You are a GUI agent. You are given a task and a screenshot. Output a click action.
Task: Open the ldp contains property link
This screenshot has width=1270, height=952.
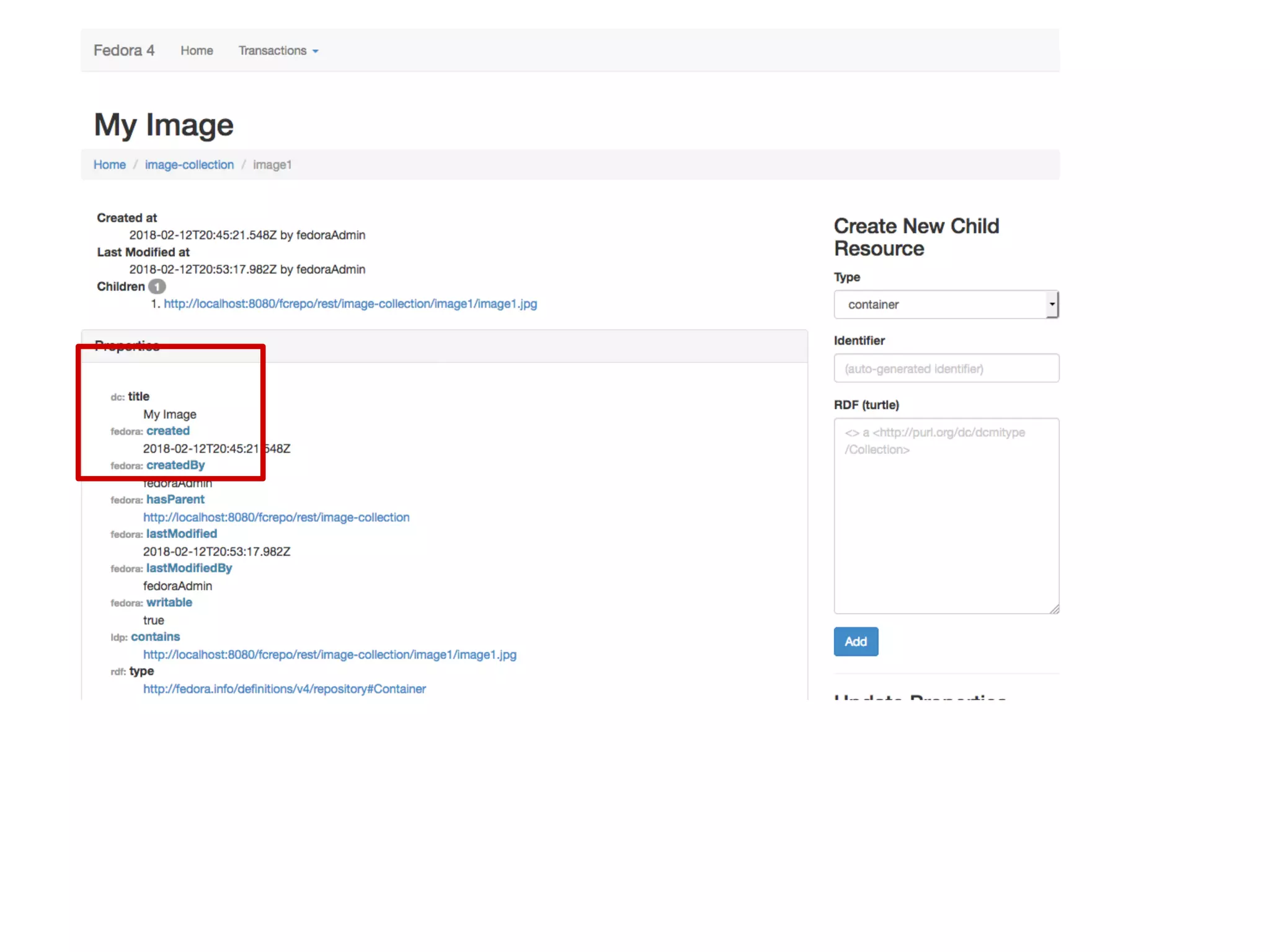pos(155,637)
